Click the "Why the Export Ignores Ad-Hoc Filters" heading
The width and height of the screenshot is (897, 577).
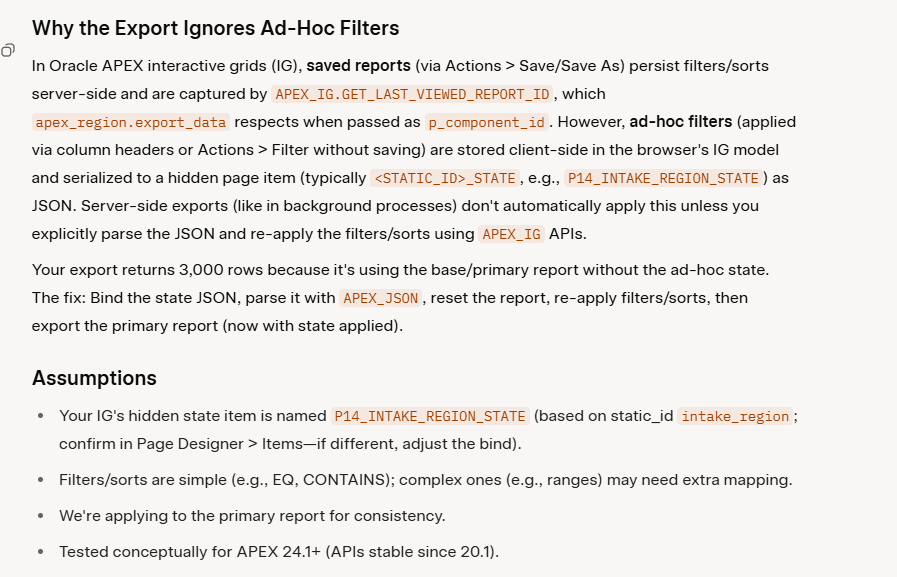point(215,28)
